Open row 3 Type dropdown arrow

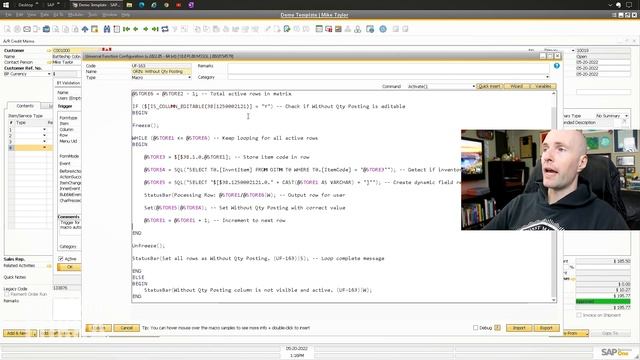pyautogui.click(x=44, y=142)
